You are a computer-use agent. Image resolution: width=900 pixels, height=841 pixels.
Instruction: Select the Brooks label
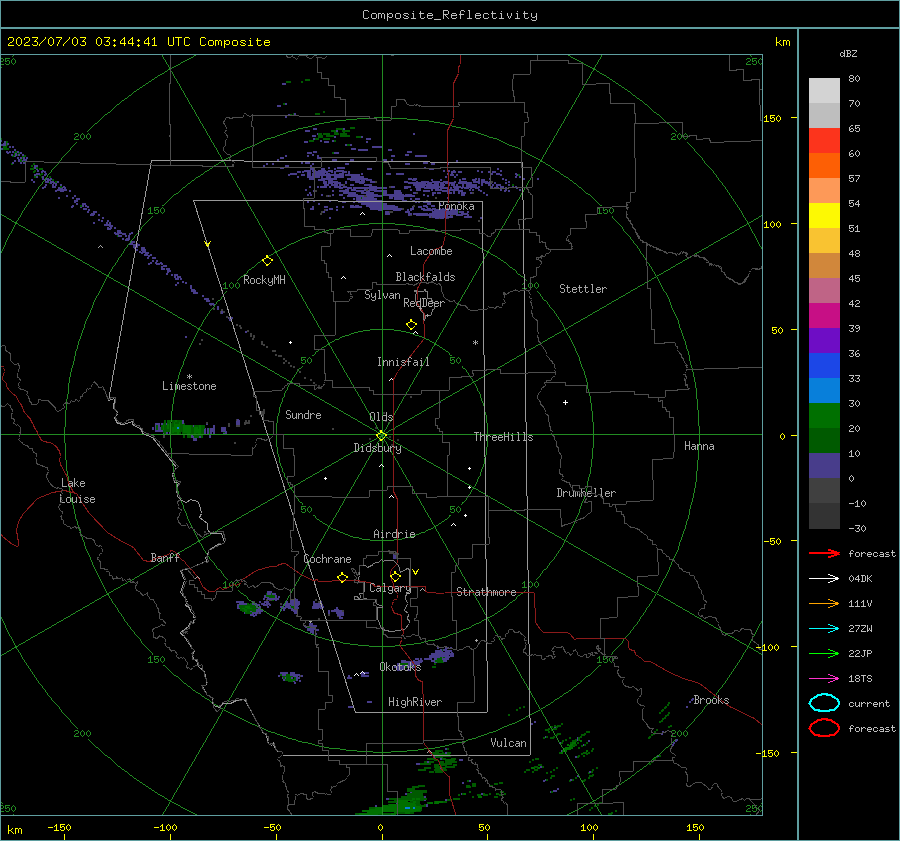pos(711,700)
